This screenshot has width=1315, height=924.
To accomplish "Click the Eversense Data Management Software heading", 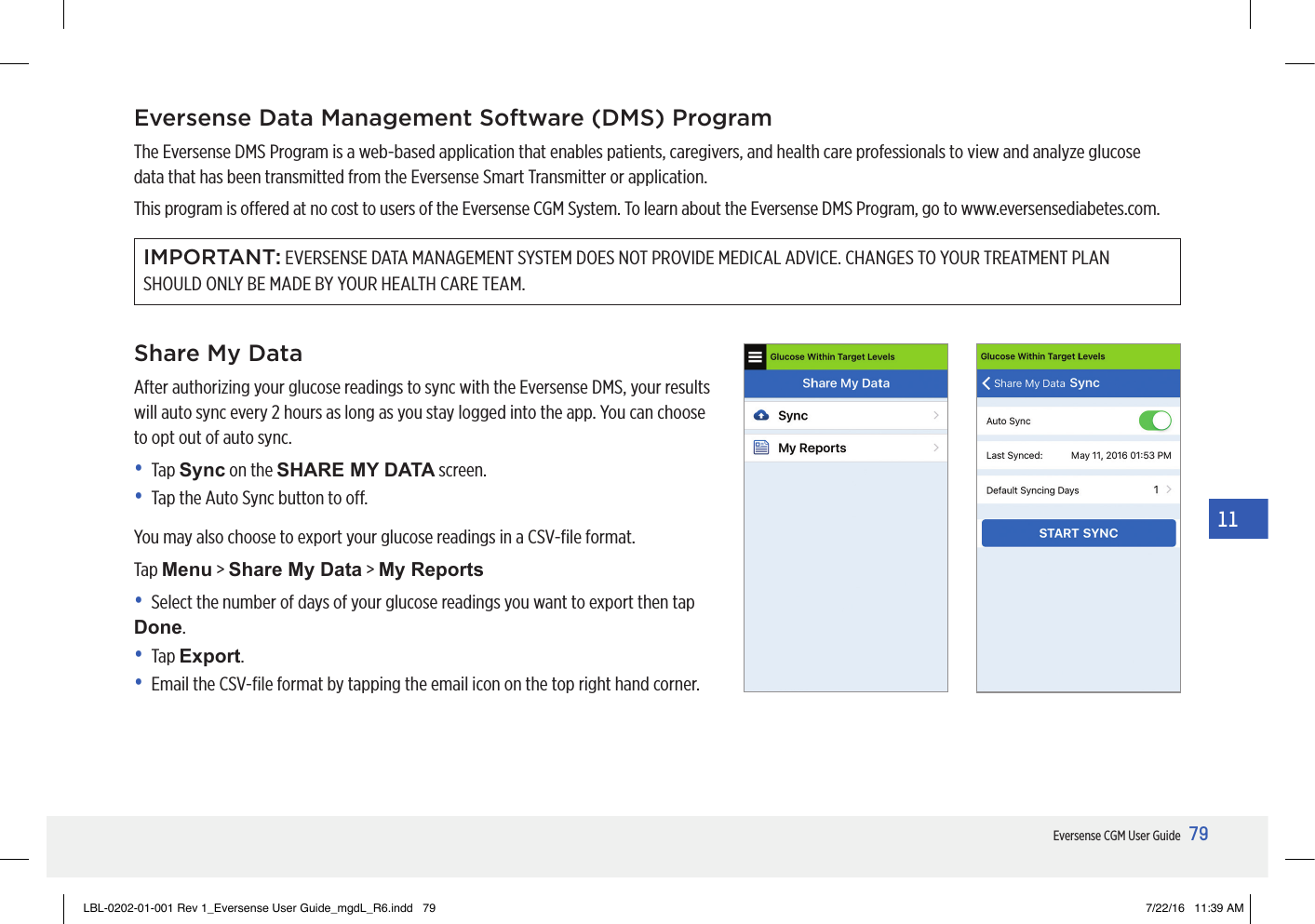I will click(x=453, y=118).
